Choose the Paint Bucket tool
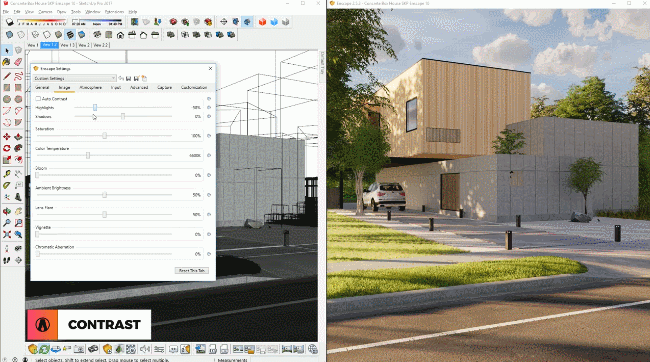The image size is (650, 362). pos(7,62)
